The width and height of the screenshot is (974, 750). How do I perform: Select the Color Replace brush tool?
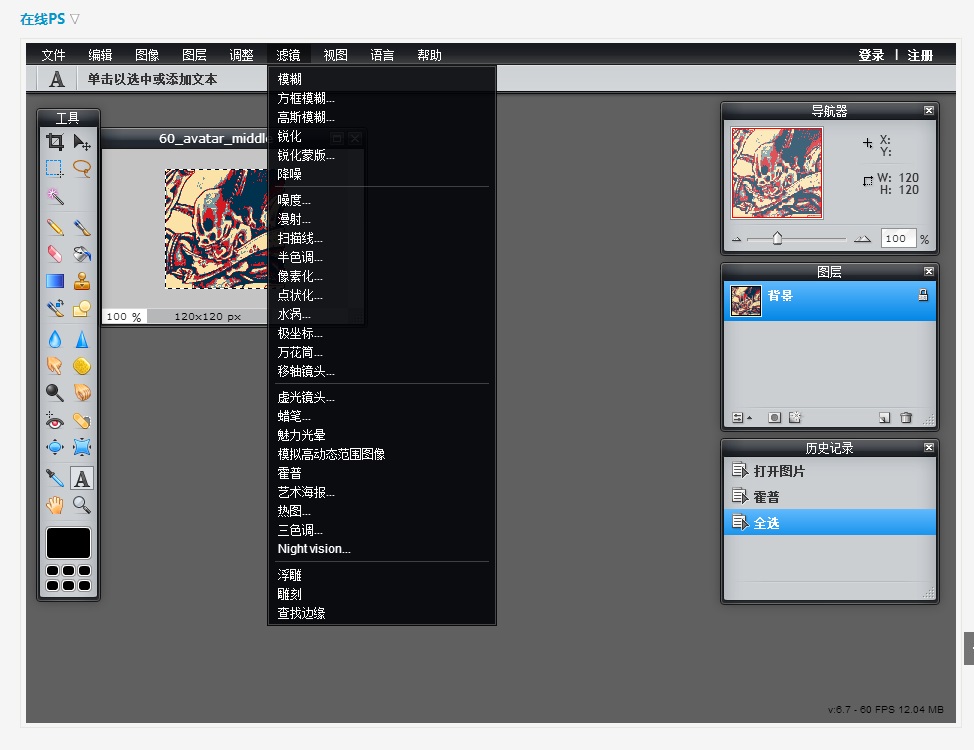point(55,308)
